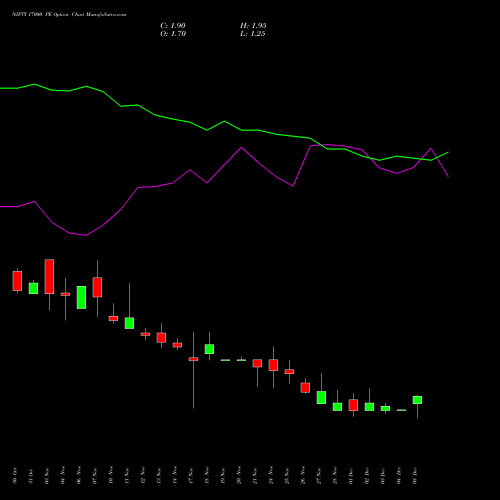
Task: Click the low value "L: 1.25"
Action: pyautogui.click(x=253, y=34)
